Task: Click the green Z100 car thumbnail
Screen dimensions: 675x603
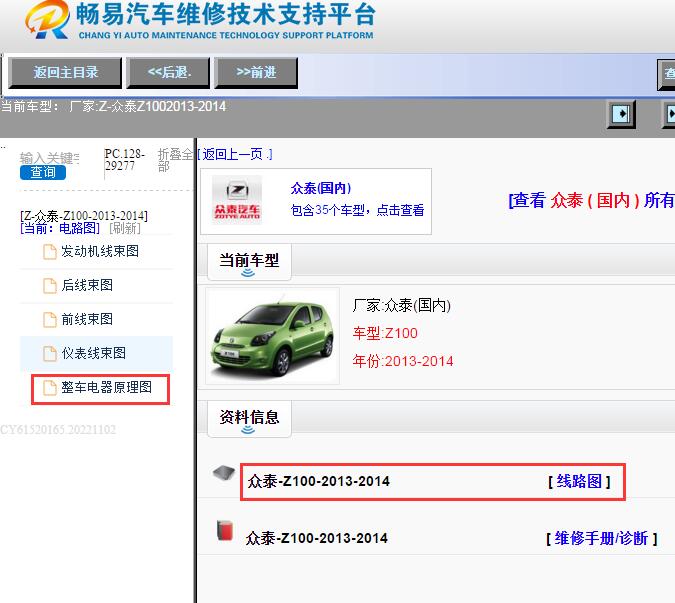Action: 272,336
